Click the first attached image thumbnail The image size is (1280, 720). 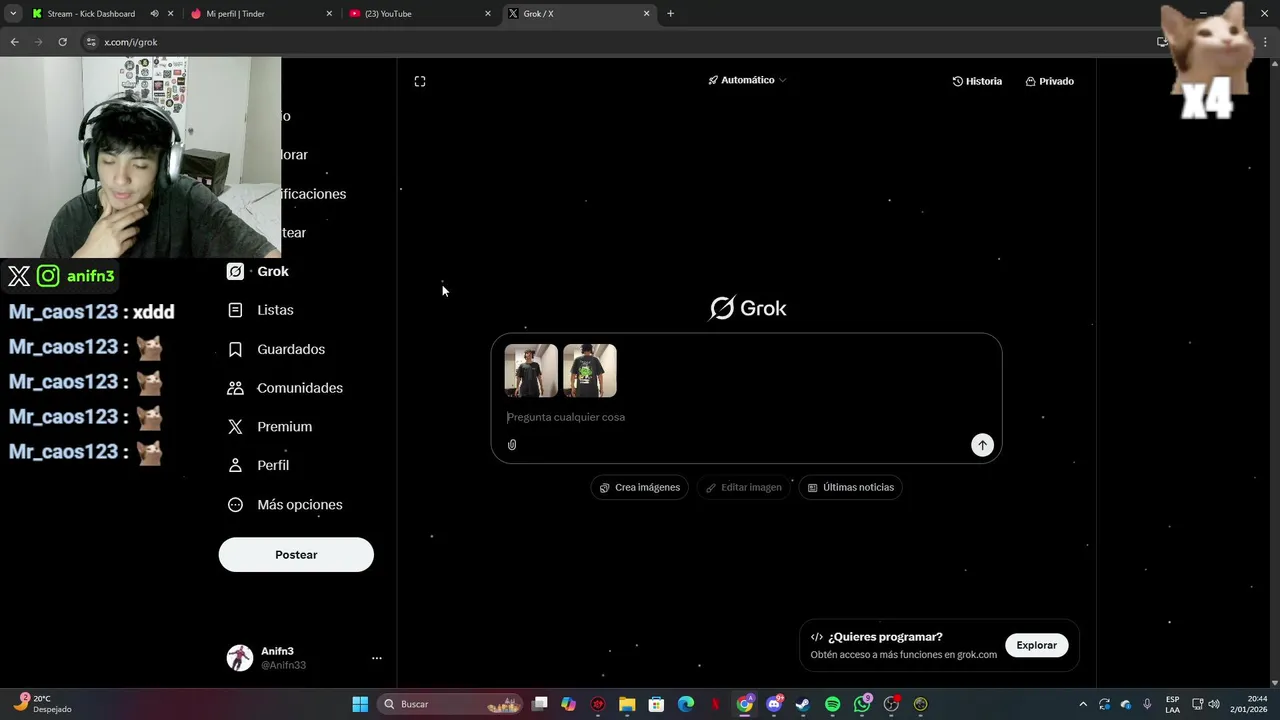(x=531, y=371)
